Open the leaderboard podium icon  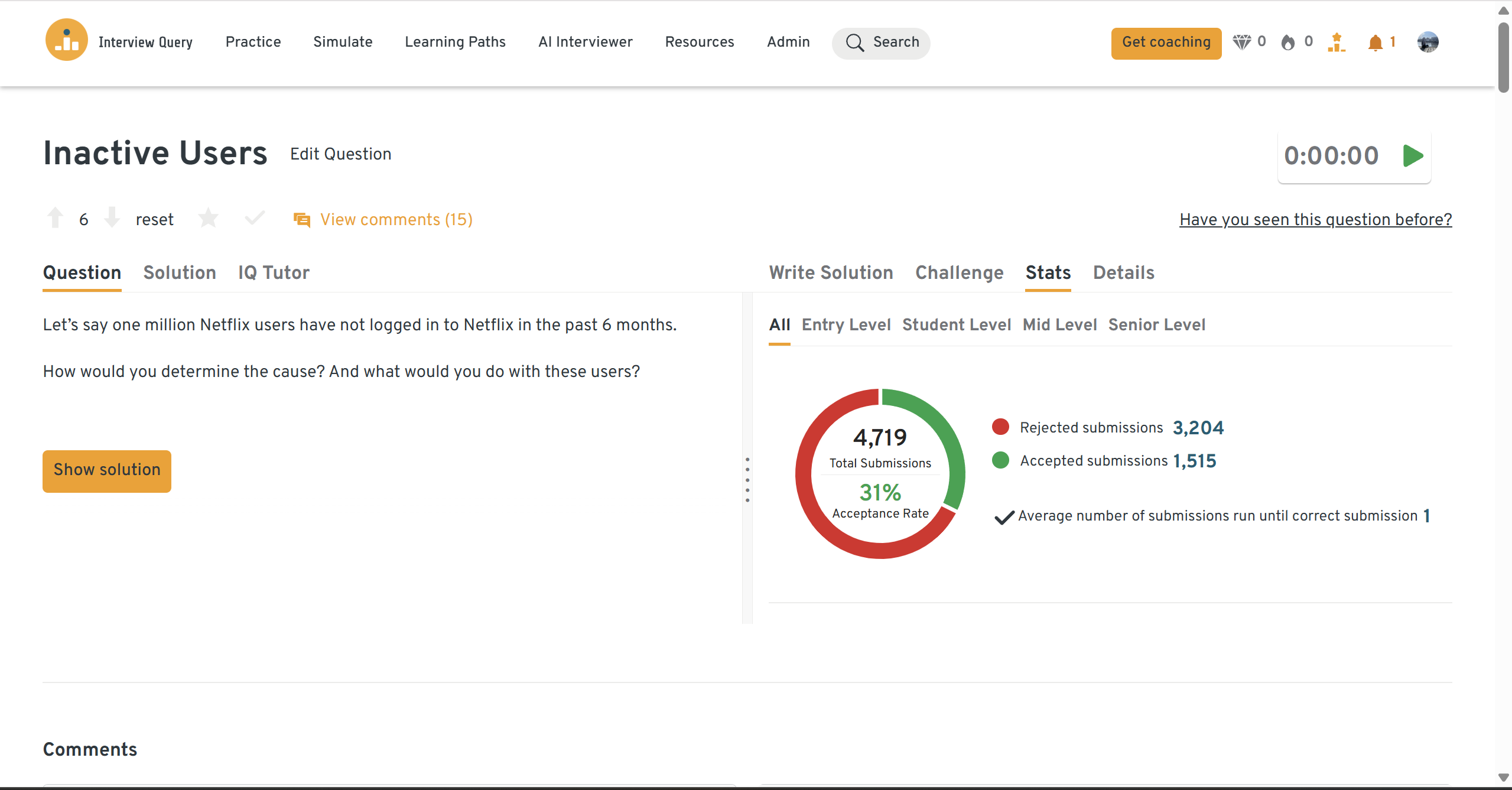[x=1336, y=43]
